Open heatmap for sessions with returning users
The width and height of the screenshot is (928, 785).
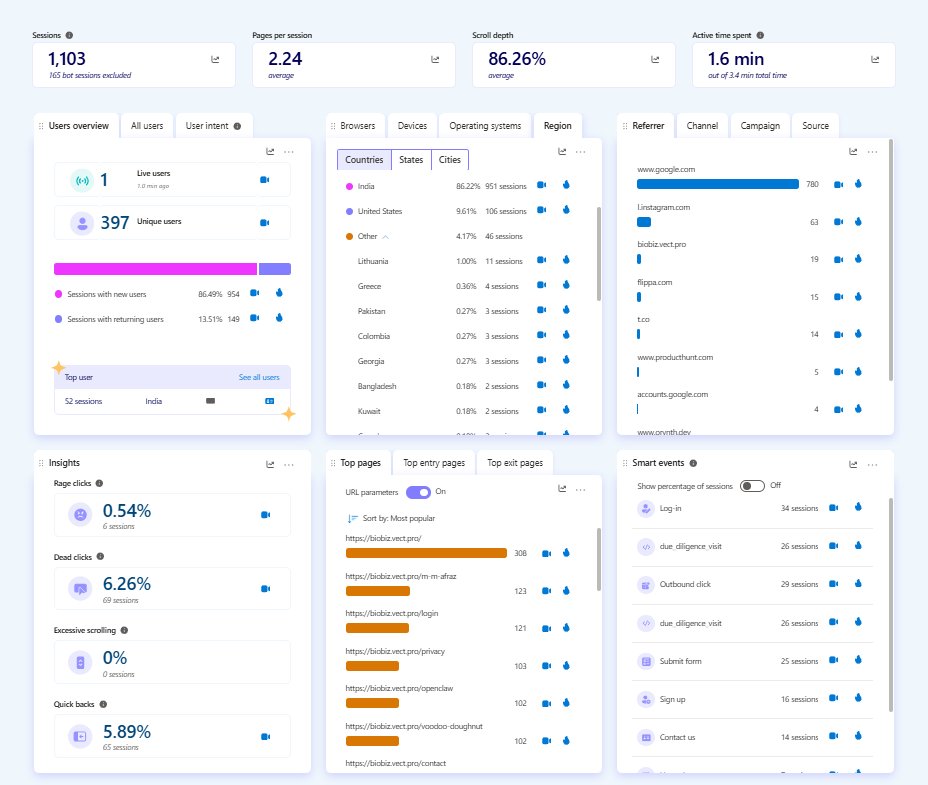tap(279, 318)
